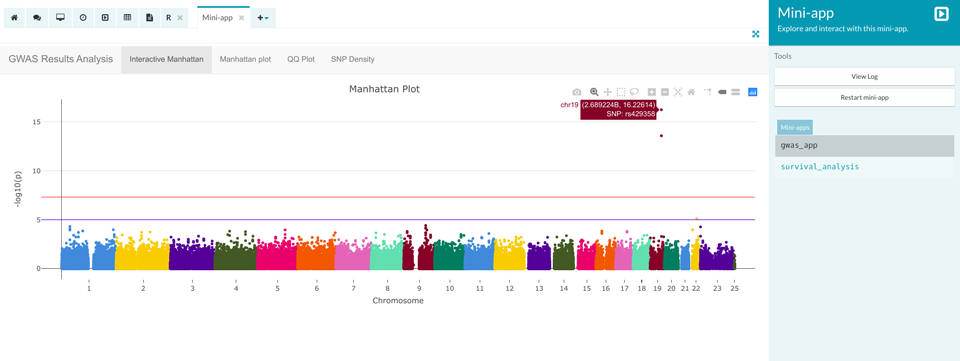Enable compare data on hover
960x361 pixels.
click(735, 92)
